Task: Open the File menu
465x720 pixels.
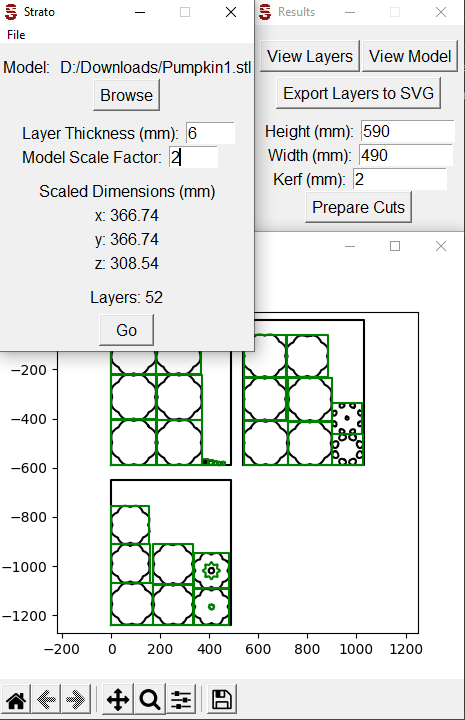Action: pyautogui.click(x=16, y=35)
